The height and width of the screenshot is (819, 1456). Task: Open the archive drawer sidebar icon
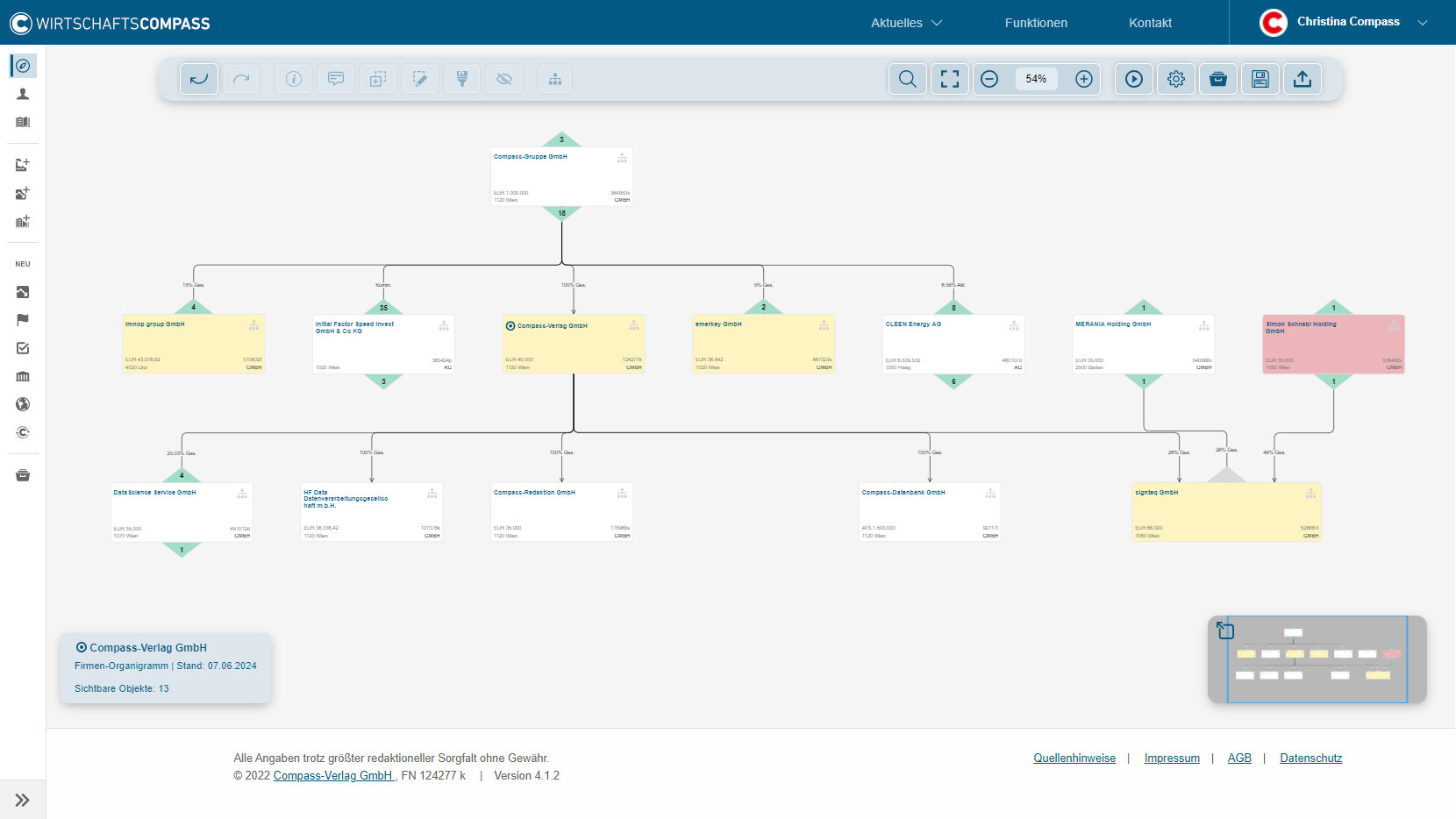click(23, 475)
